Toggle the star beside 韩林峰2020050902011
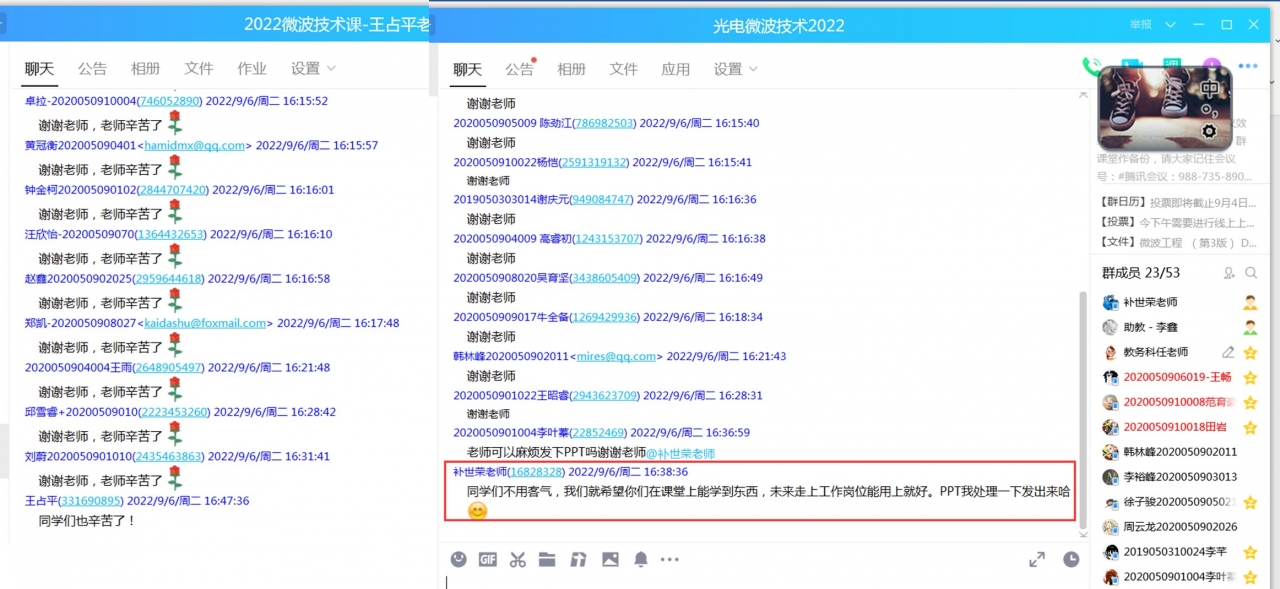The height and width of the screenshot is (589, 1280). coord(1250,452)
